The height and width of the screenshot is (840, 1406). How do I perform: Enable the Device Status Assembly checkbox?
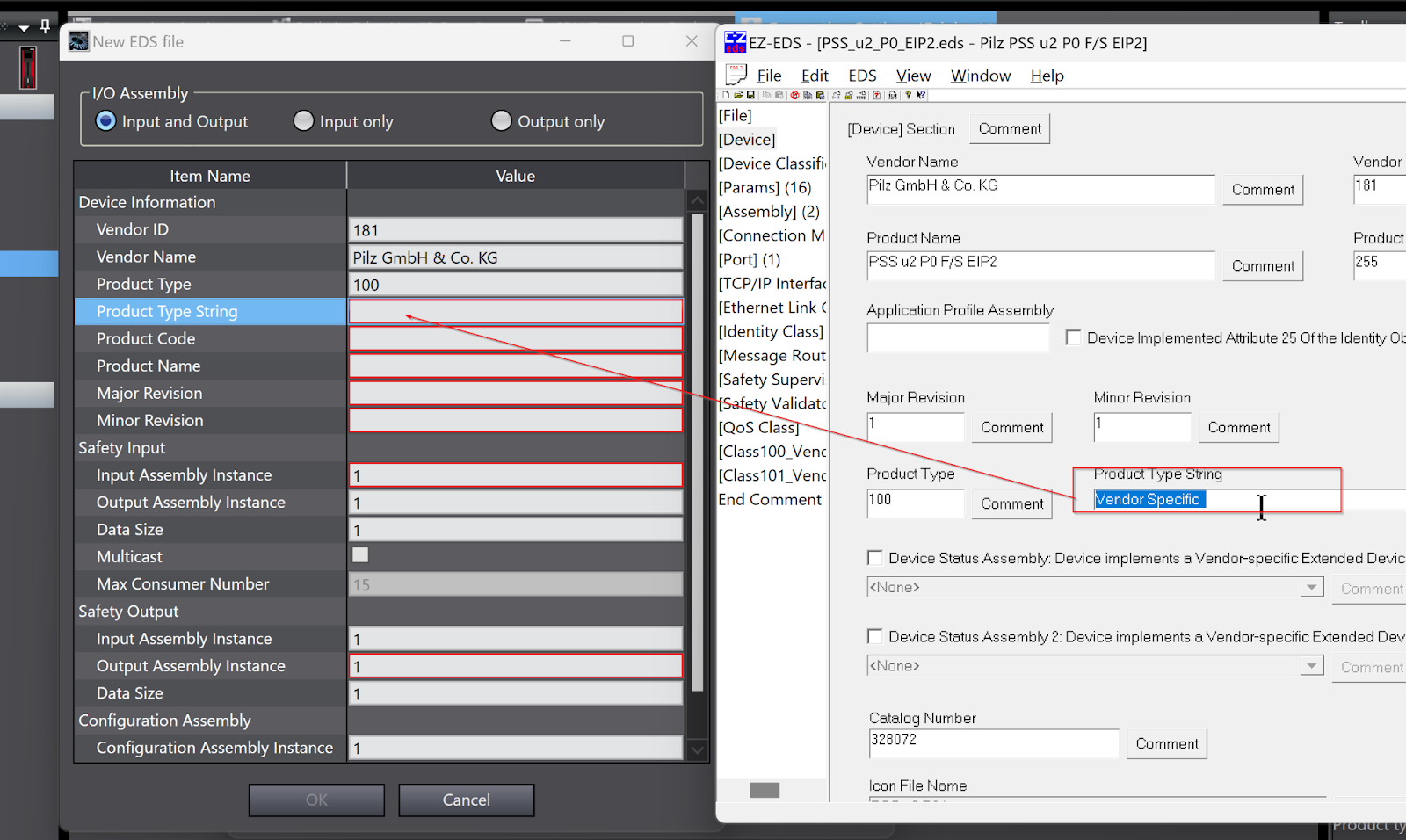(x=874, y=558)
